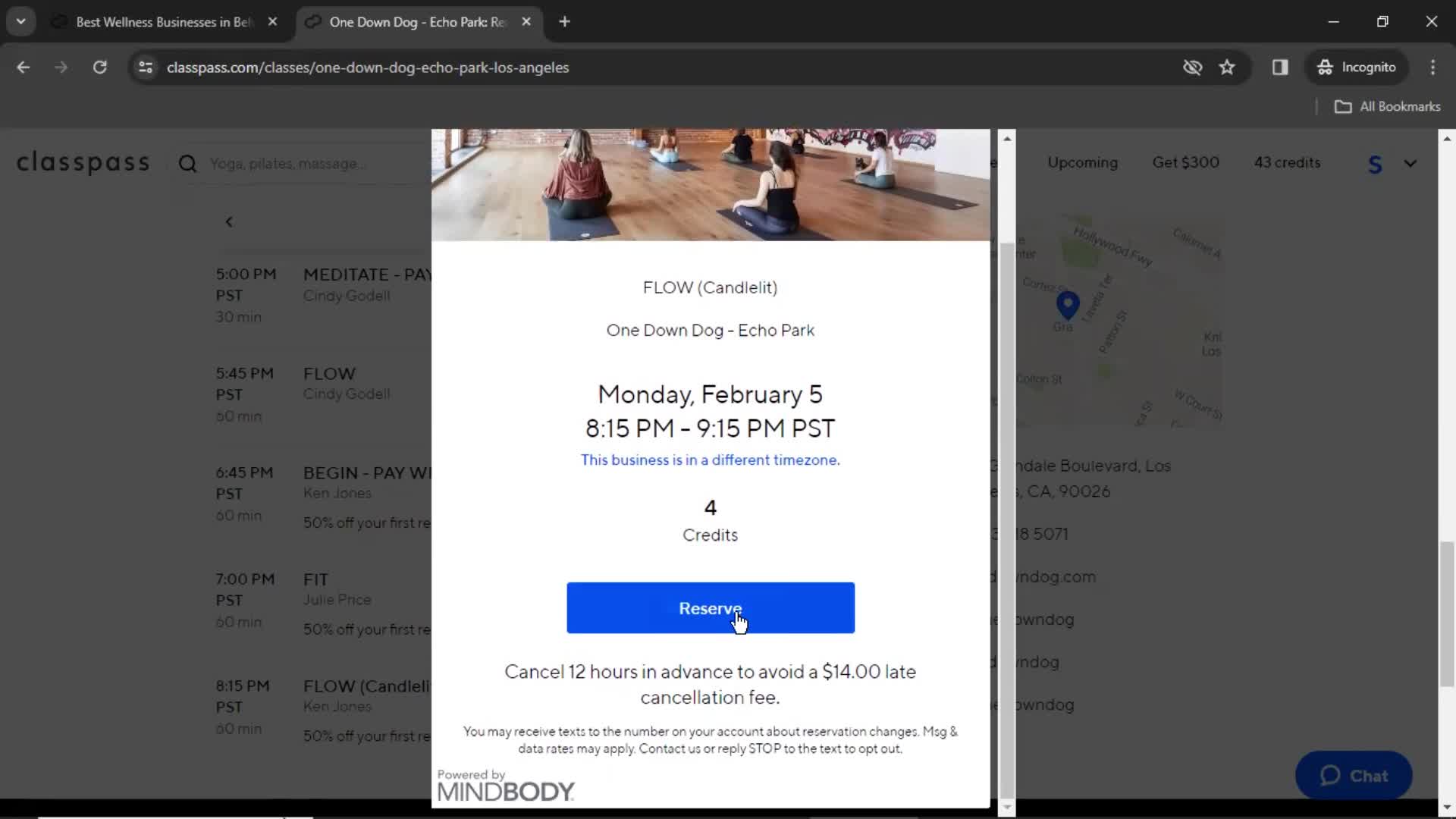Image resolution: width=1456 pixels, height=819 pixels.
Task: Expand the account dropdown arrow
Action: tap(1410, 163)
